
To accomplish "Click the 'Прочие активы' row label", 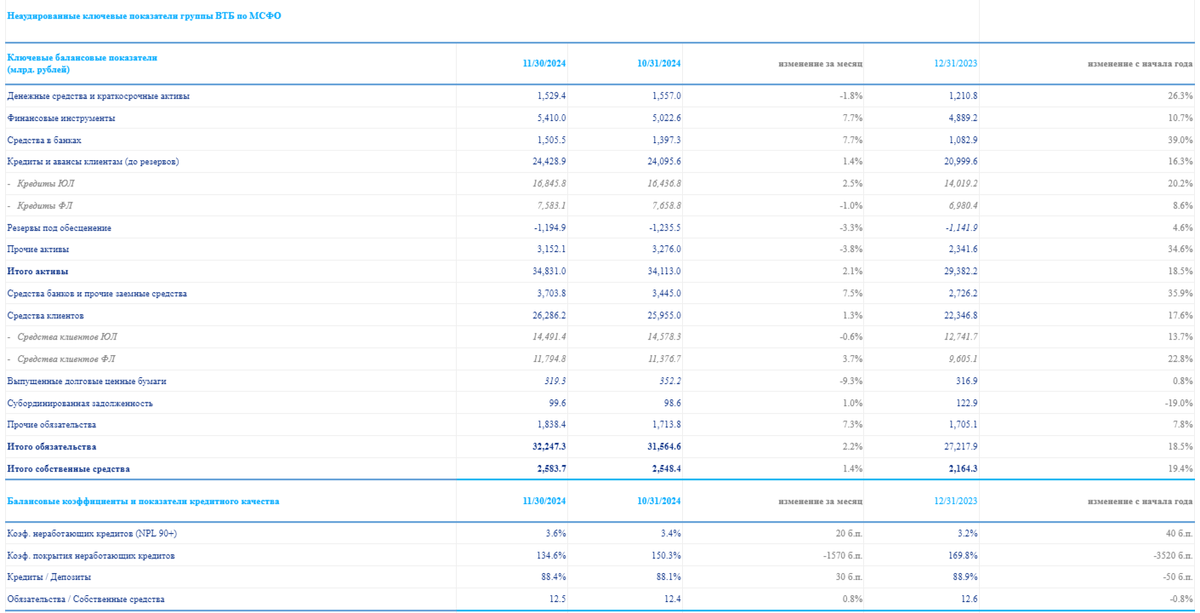I will click(x=38, y=249).
